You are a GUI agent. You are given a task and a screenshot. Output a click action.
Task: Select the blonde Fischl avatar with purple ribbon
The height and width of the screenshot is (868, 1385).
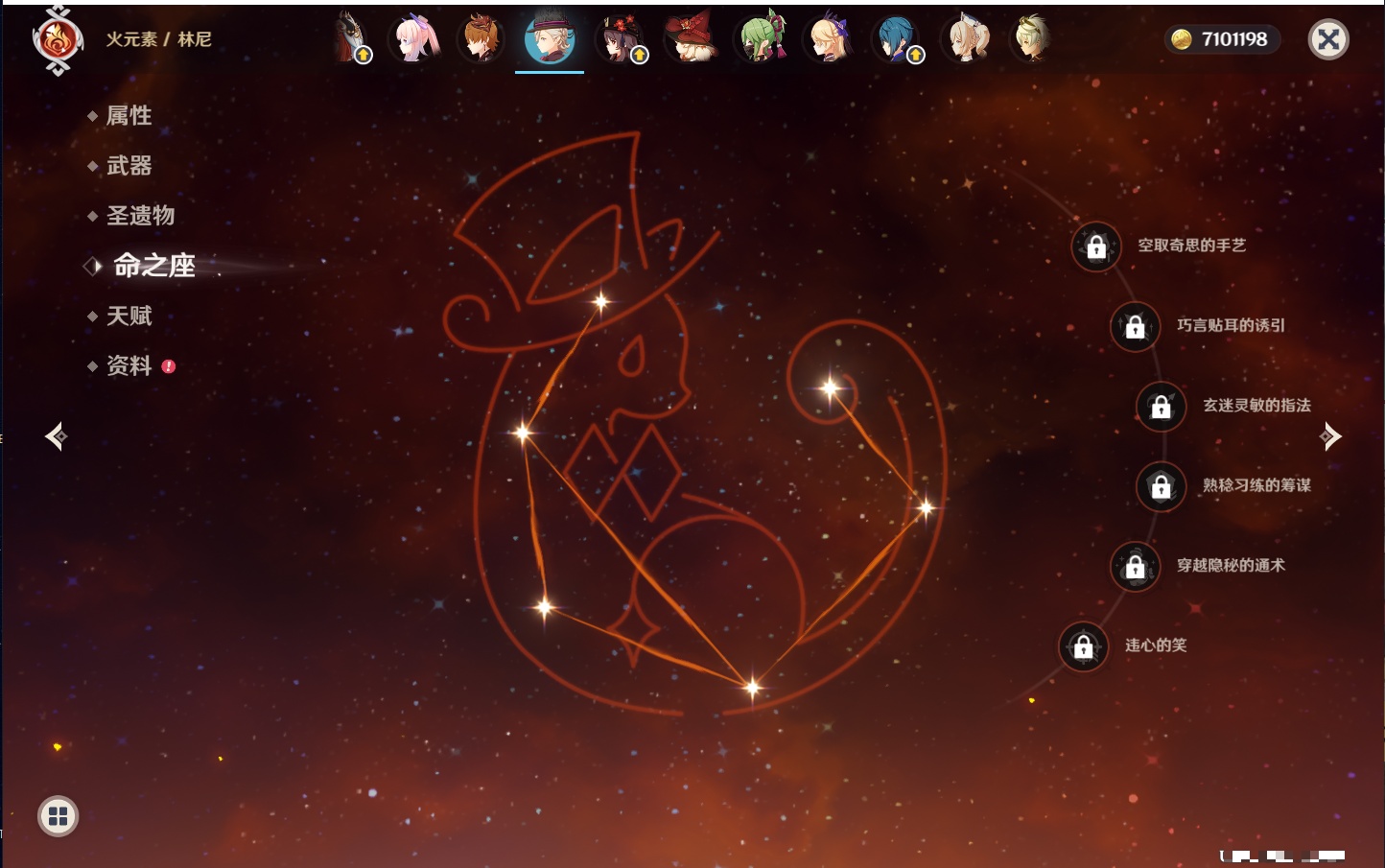[830, 39]
